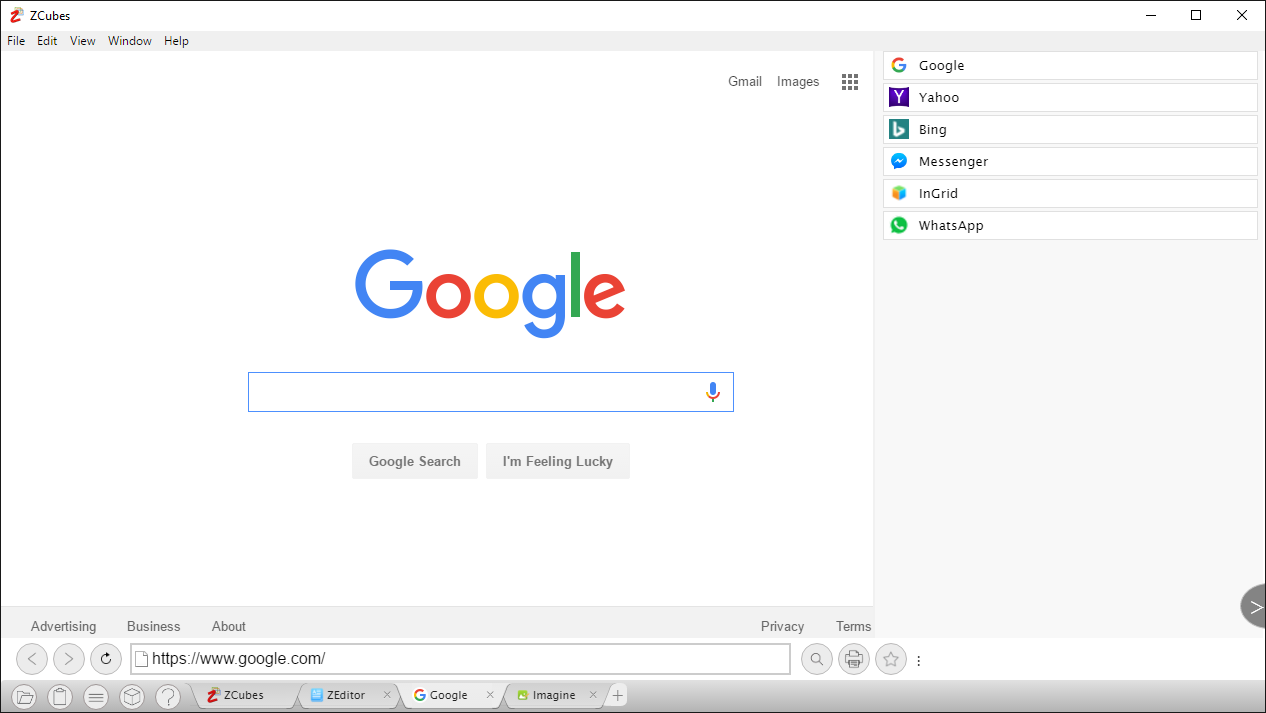The width and height of the screenshot is (1266, 713).
Task: Click the address bar URL field
Action: coord(460,659)
